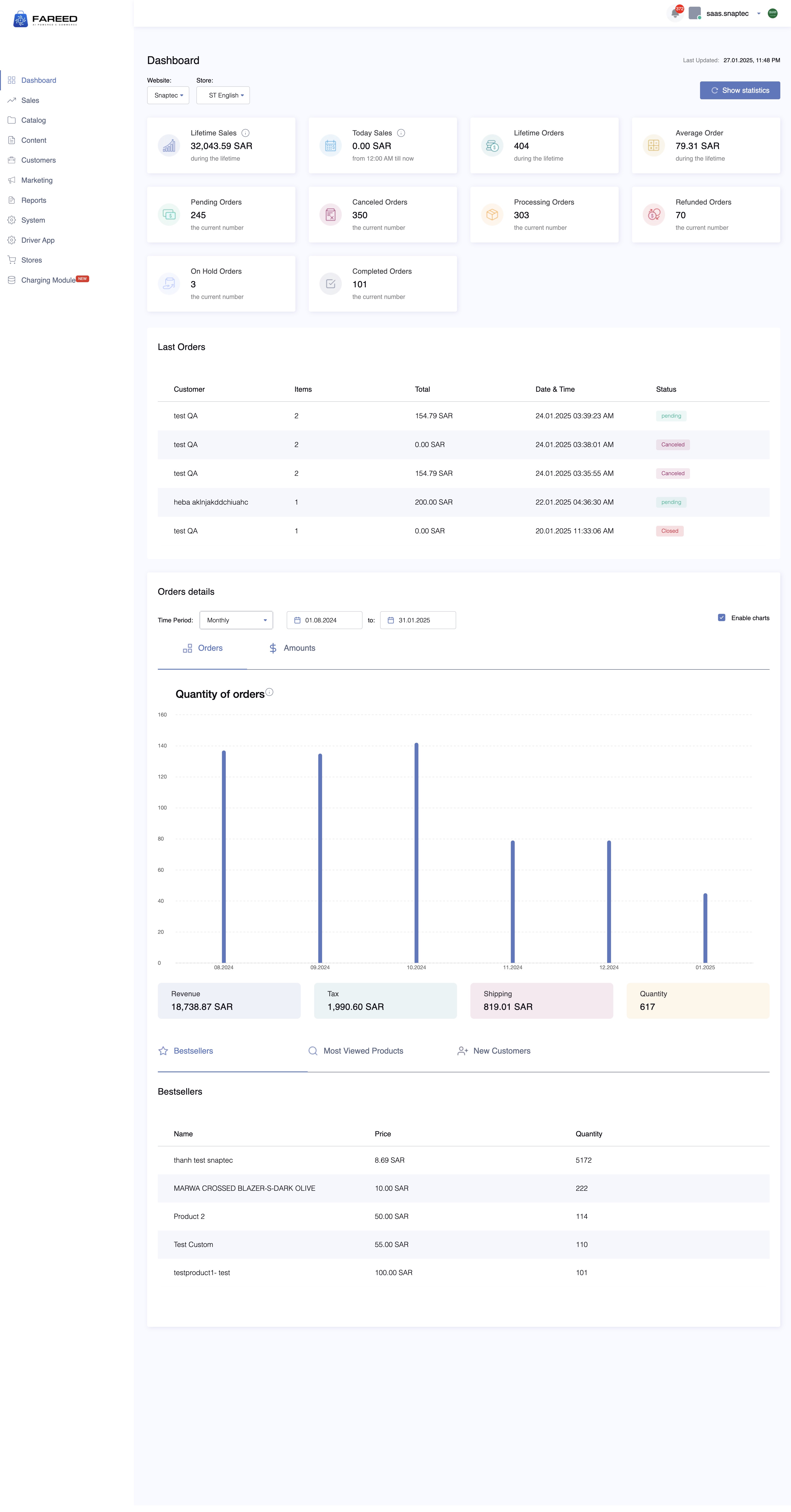Open the Website Snaptec dropdown
This screenshot has height=1512, width=791.
(x=168, y=95)
